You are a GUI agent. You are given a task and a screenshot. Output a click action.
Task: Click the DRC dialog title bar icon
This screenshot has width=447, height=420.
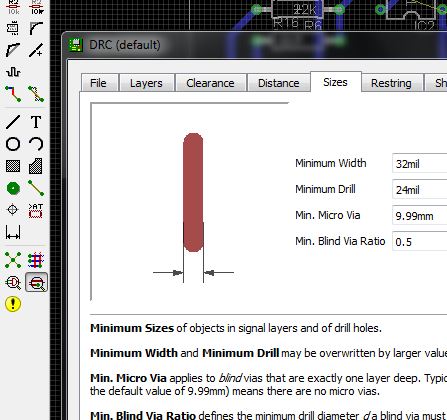tap(76, 45)
